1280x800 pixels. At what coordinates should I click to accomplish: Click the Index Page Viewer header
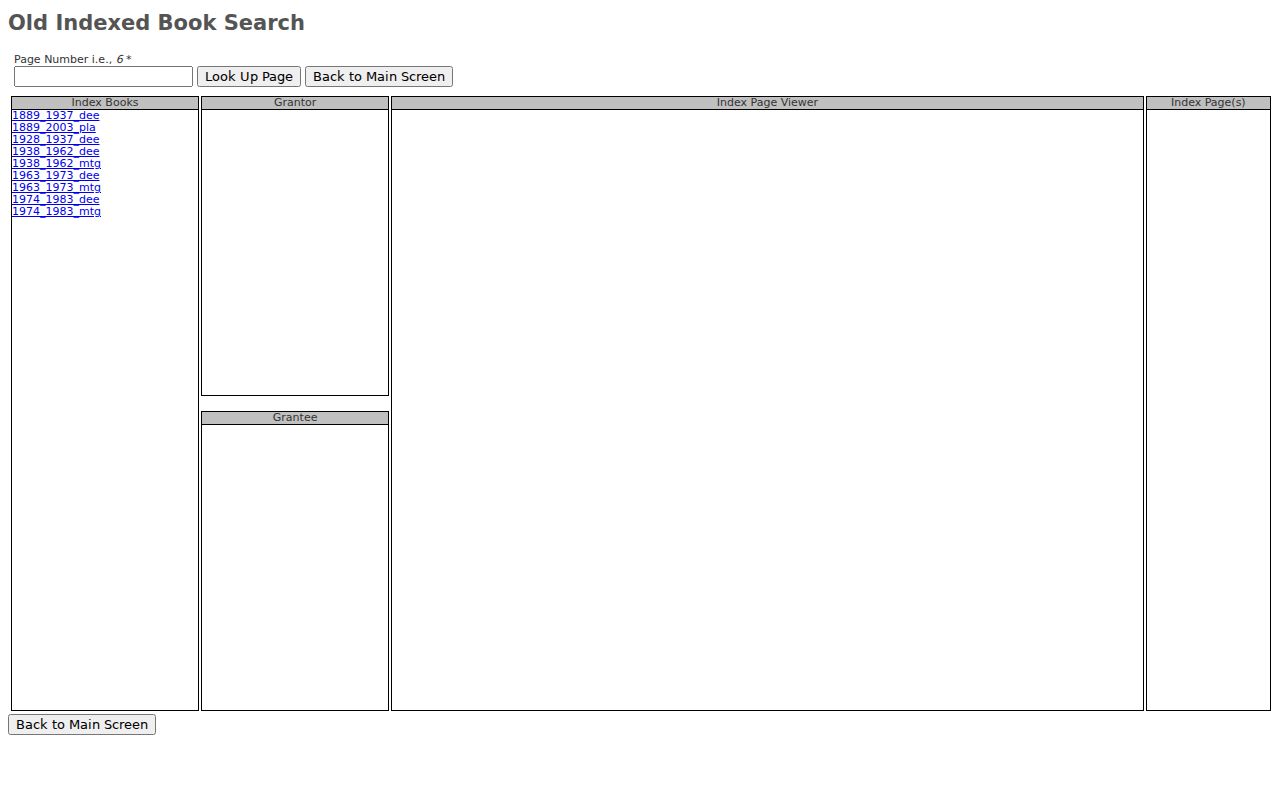[767, 102]
